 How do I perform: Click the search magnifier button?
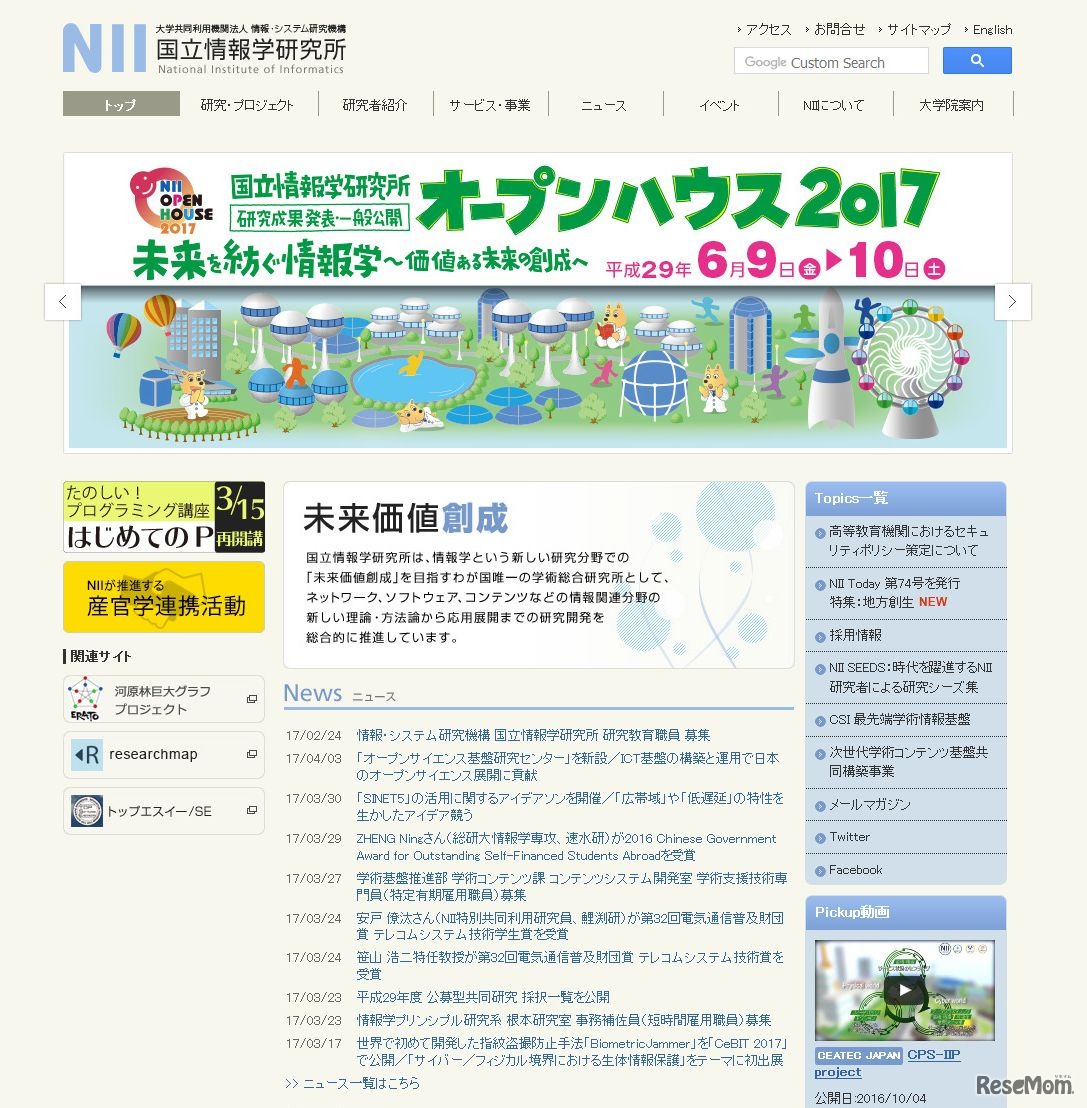[976, 60]
